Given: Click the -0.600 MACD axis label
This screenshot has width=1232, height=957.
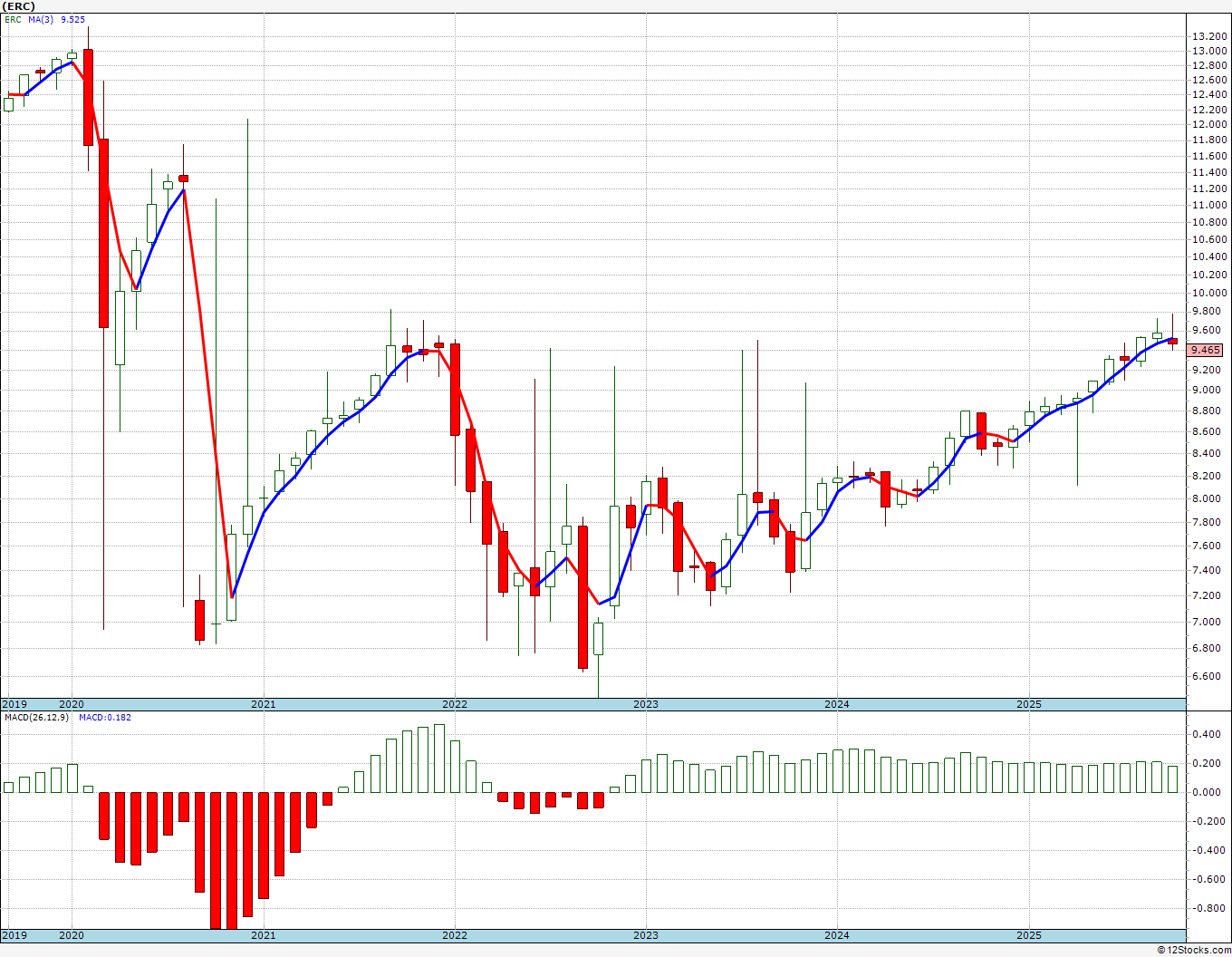Looking at the screenshot, I should 1208,879.
